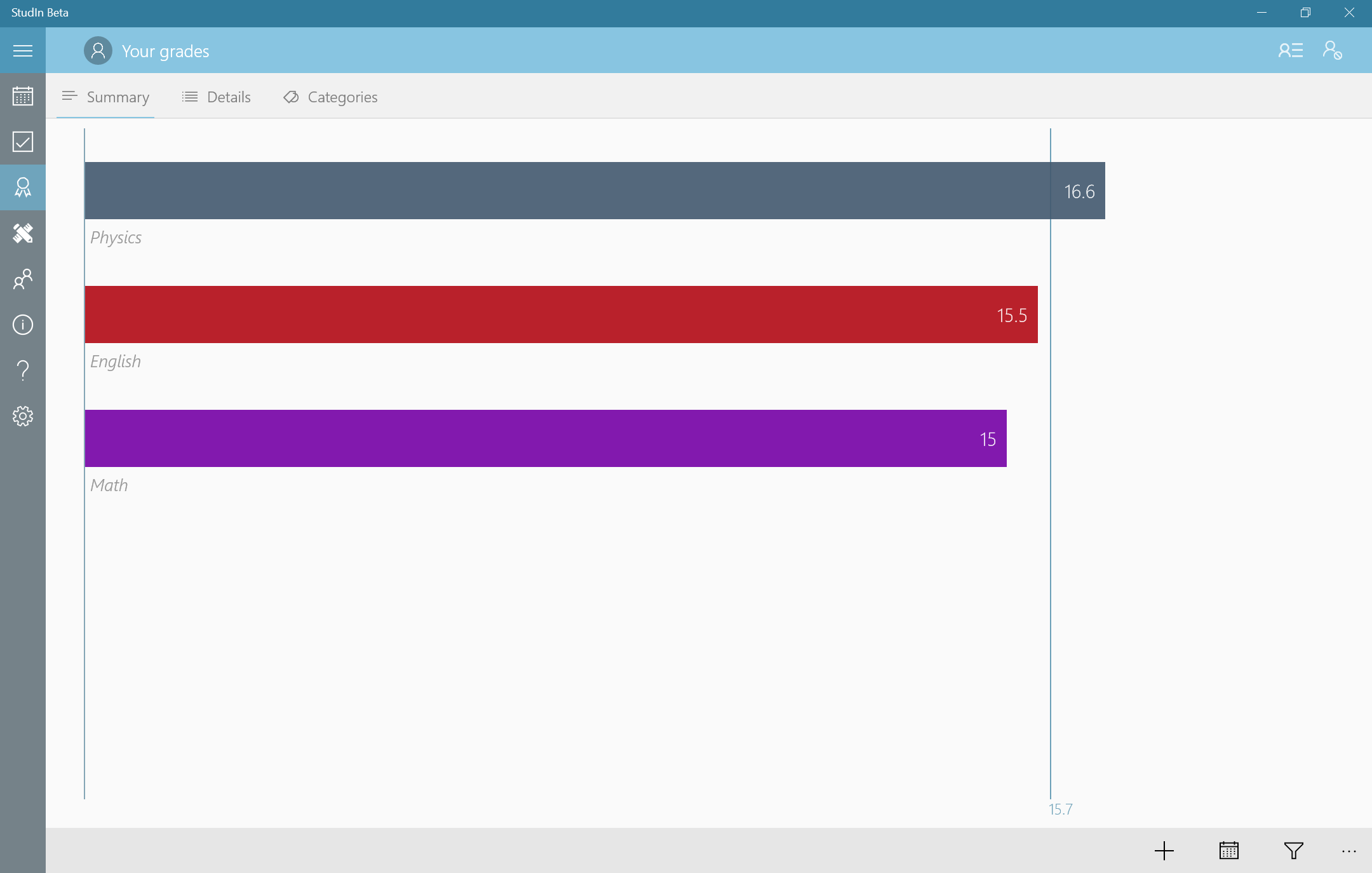Click the red English grade bar
Image resolution: width=1372 pixels, height=873 pixels.
coord(561,315)
